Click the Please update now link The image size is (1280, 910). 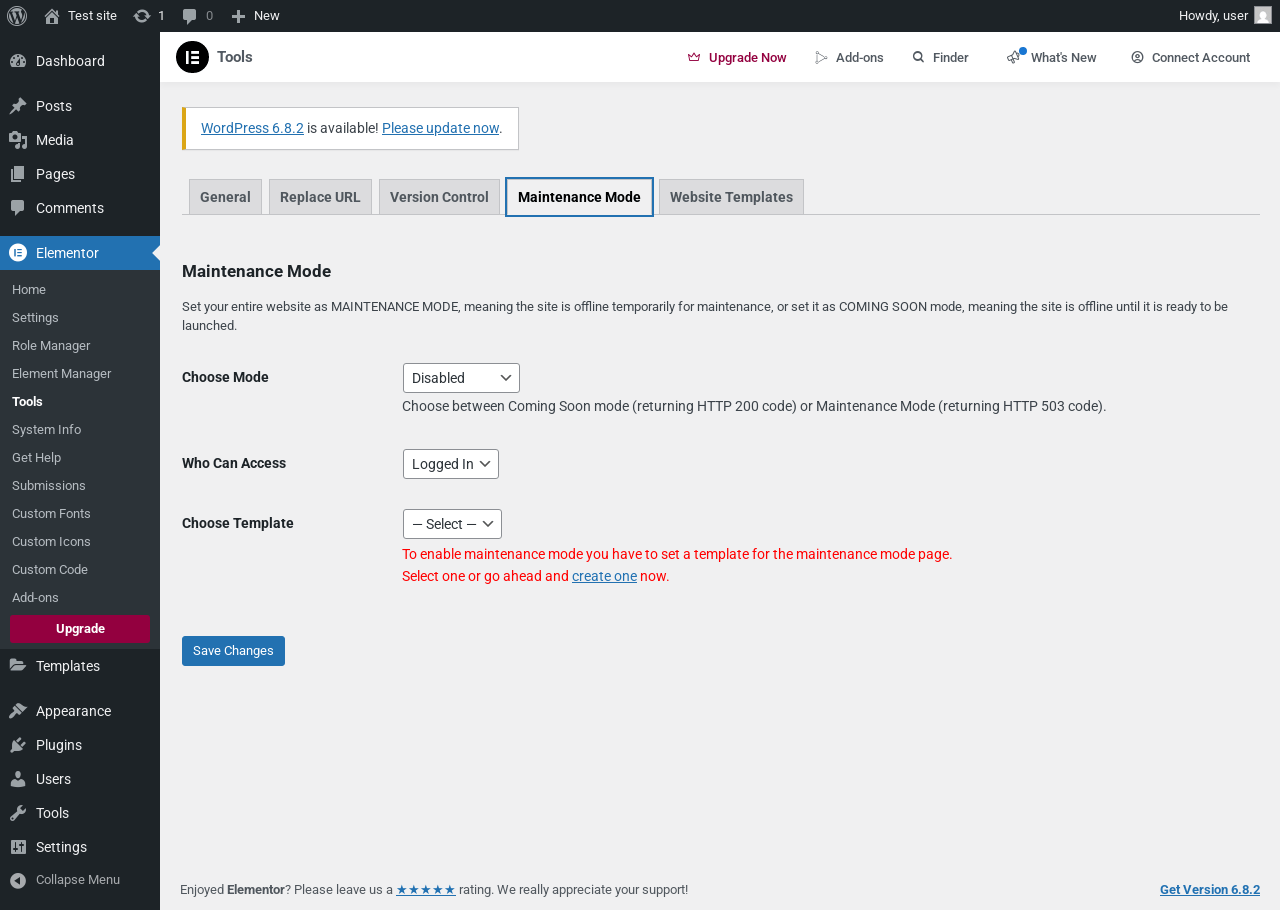click(440, 128)
